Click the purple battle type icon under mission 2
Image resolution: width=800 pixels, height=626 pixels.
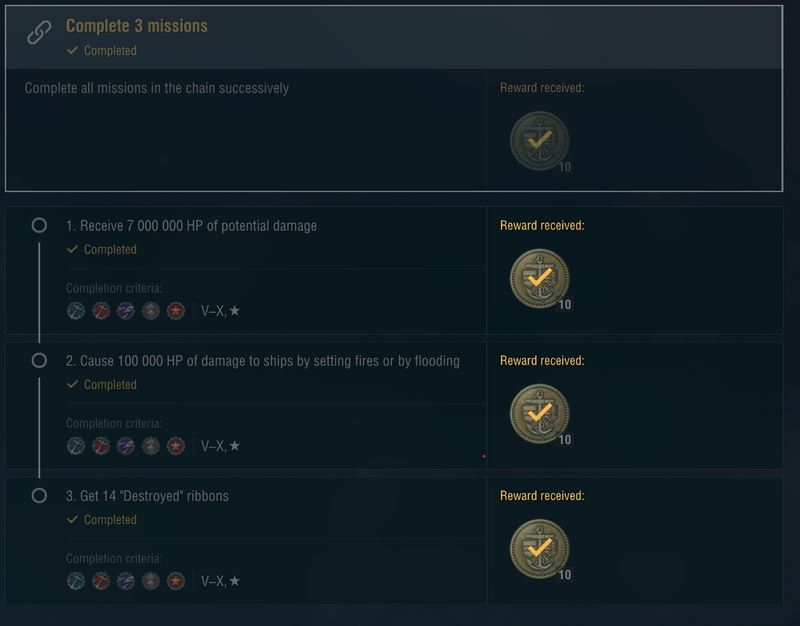pos(126,446)
